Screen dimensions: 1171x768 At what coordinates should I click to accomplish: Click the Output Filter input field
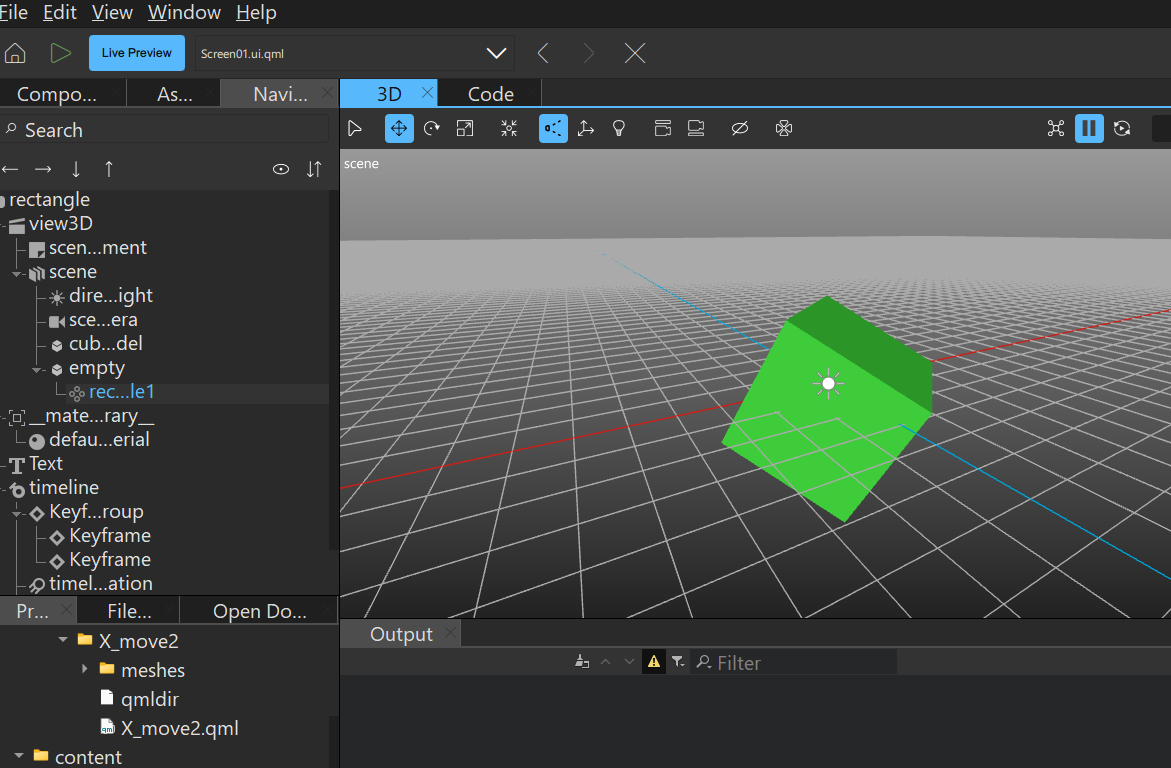pyautogui.click(x=800, y=662)
